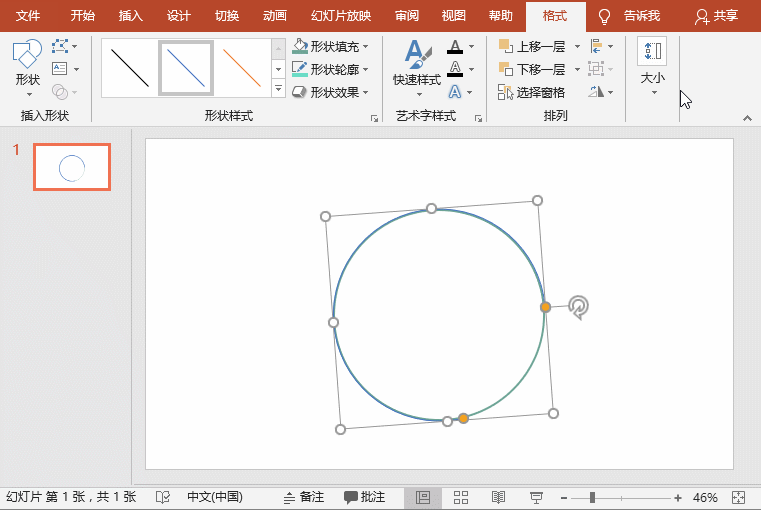Viewport: 761px width, 510px height.
Task: Select the black line shape style
Action: click(x=130, y=68)
